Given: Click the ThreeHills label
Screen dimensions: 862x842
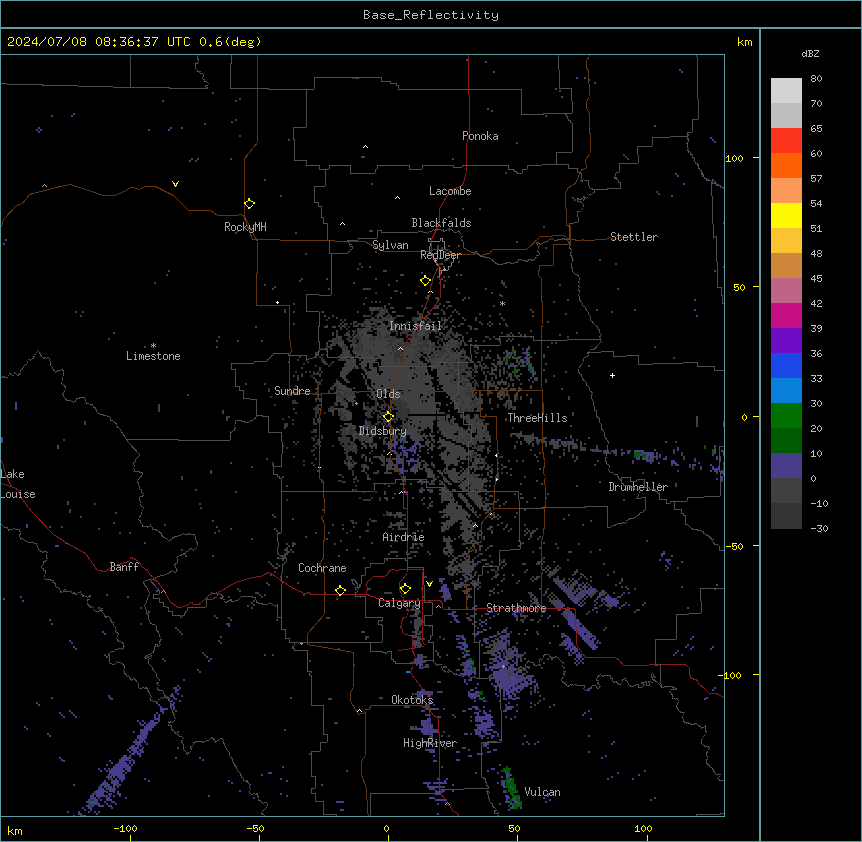Looking at the screenshot, I should click(x=537, y=418).
